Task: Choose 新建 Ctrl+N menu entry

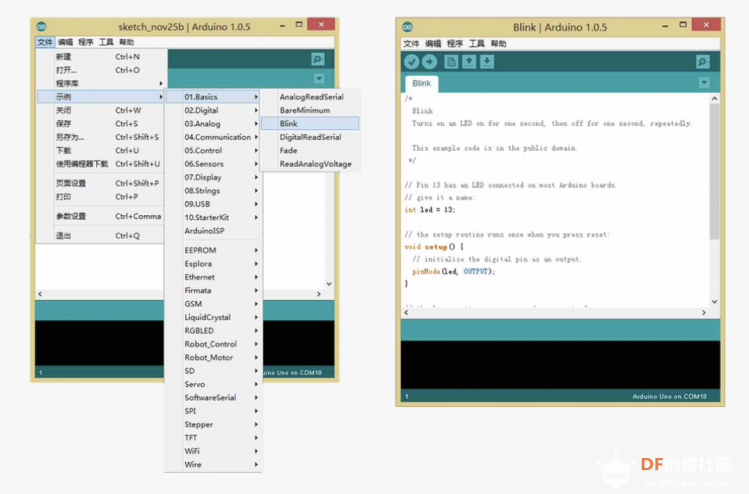Action: point(101,56)
